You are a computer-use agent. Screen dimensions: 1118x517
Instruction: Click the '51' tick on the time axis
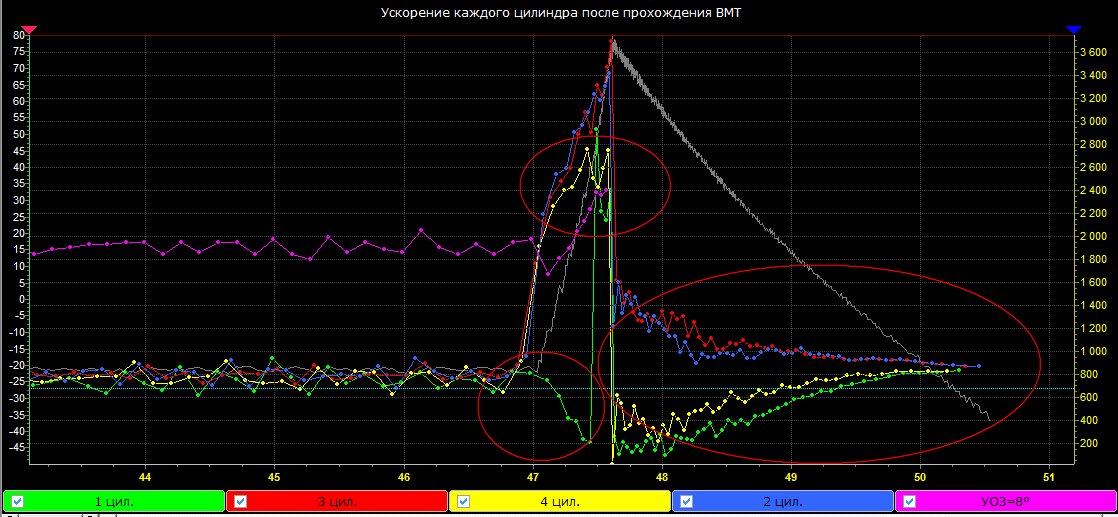coord(1049,476)
